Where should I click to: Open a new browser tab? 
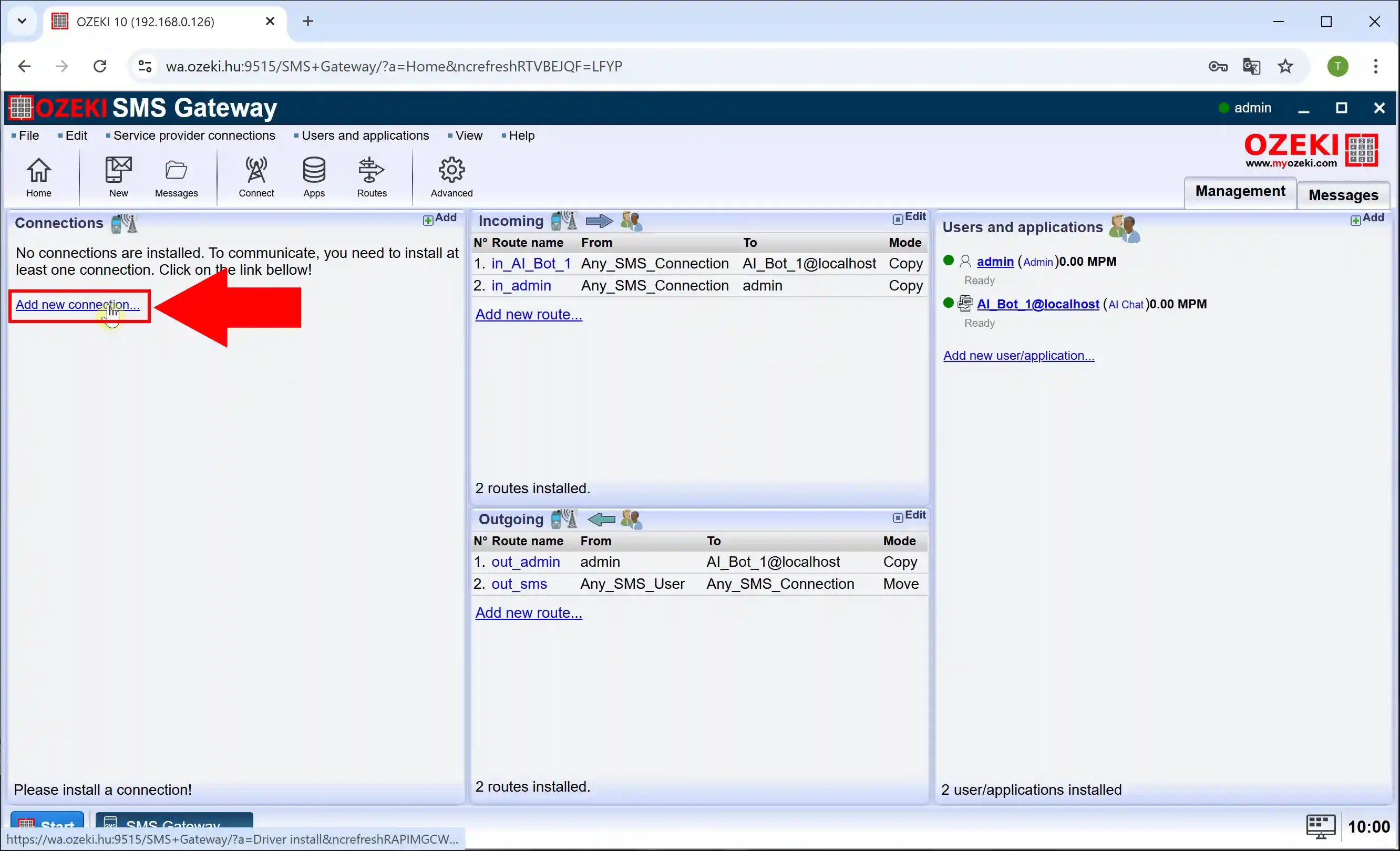(x=308, y=22)
